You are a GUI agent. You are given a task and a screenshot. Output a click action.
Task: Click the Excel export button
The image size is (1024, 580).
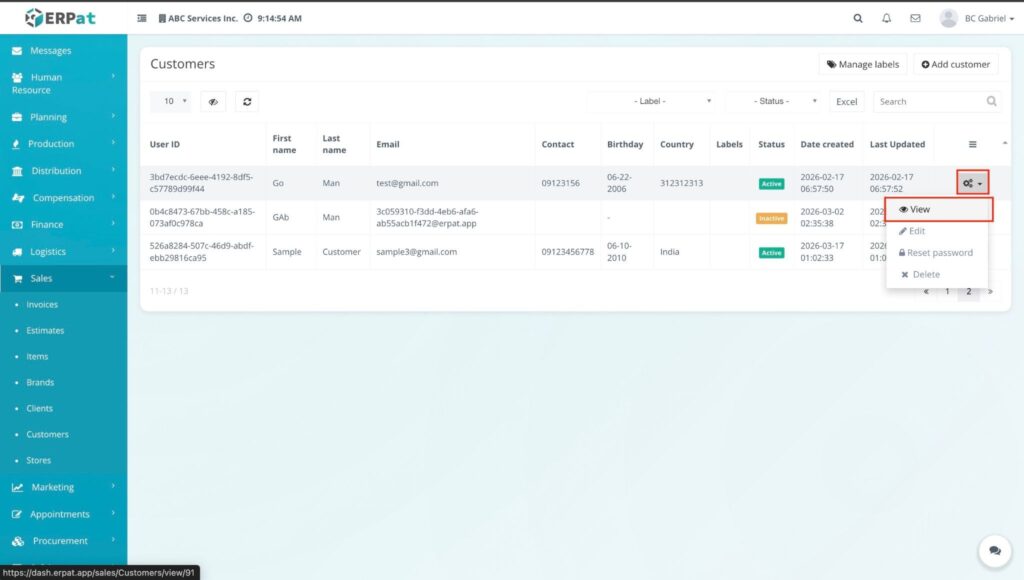click(847, 101)
